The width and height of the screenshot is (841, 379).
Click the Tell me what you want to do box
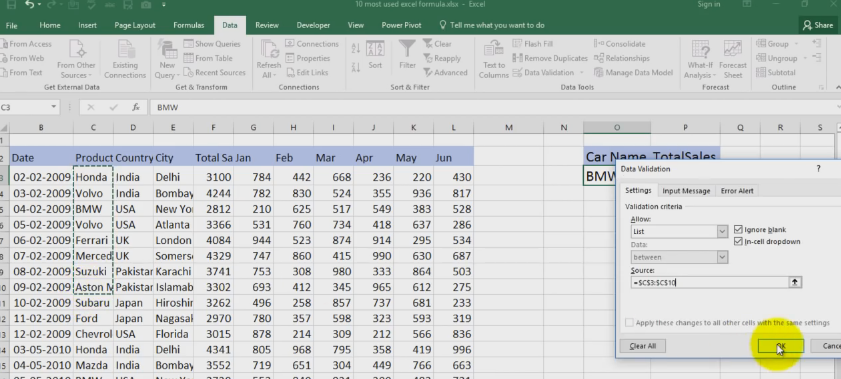tap(492, 25)
